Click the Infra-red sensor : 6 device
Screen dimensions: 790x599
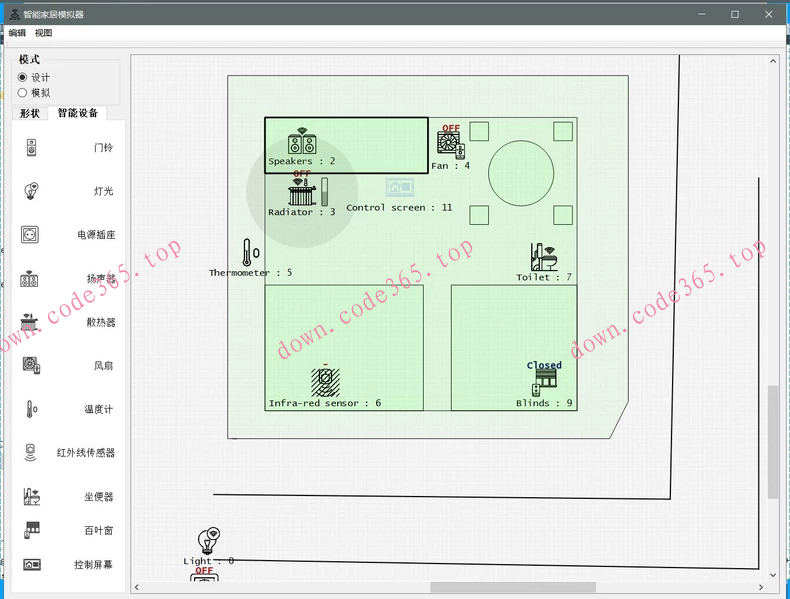tap(325, 382)
